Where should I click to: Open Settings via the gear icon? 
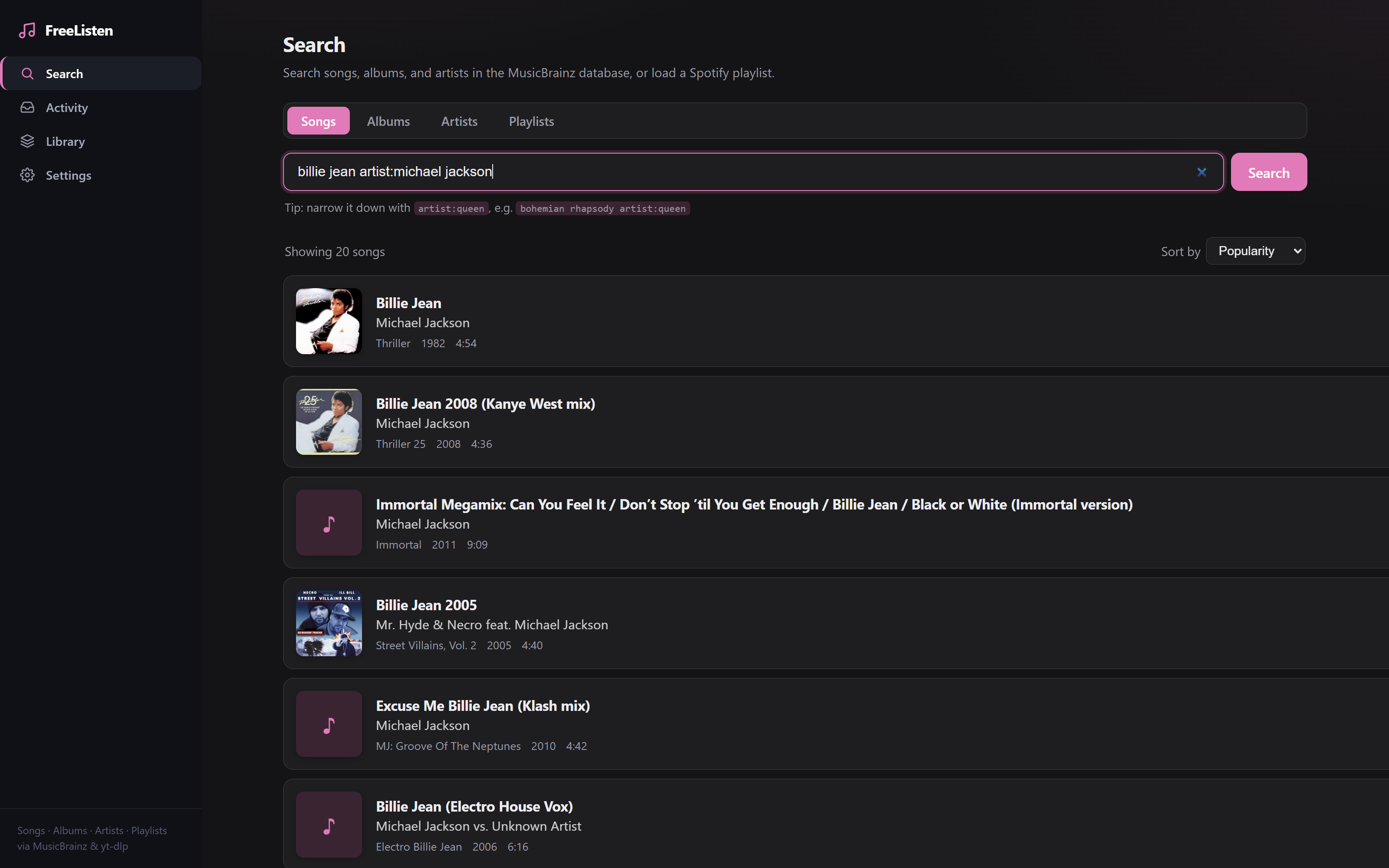click(x=27, y=175)
